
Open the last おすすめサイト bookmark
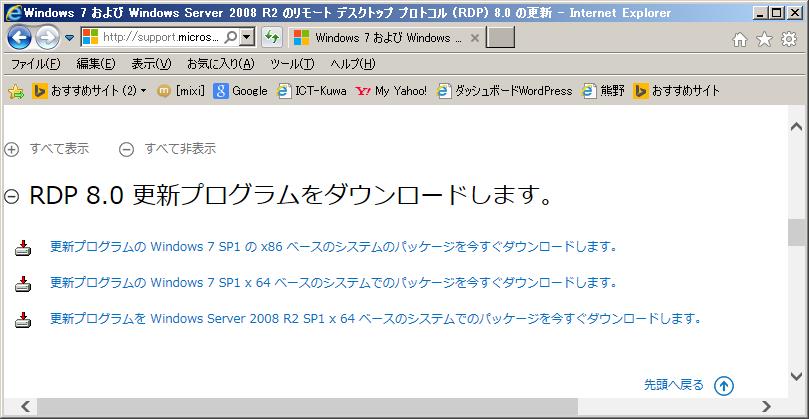tap(676, 91)
